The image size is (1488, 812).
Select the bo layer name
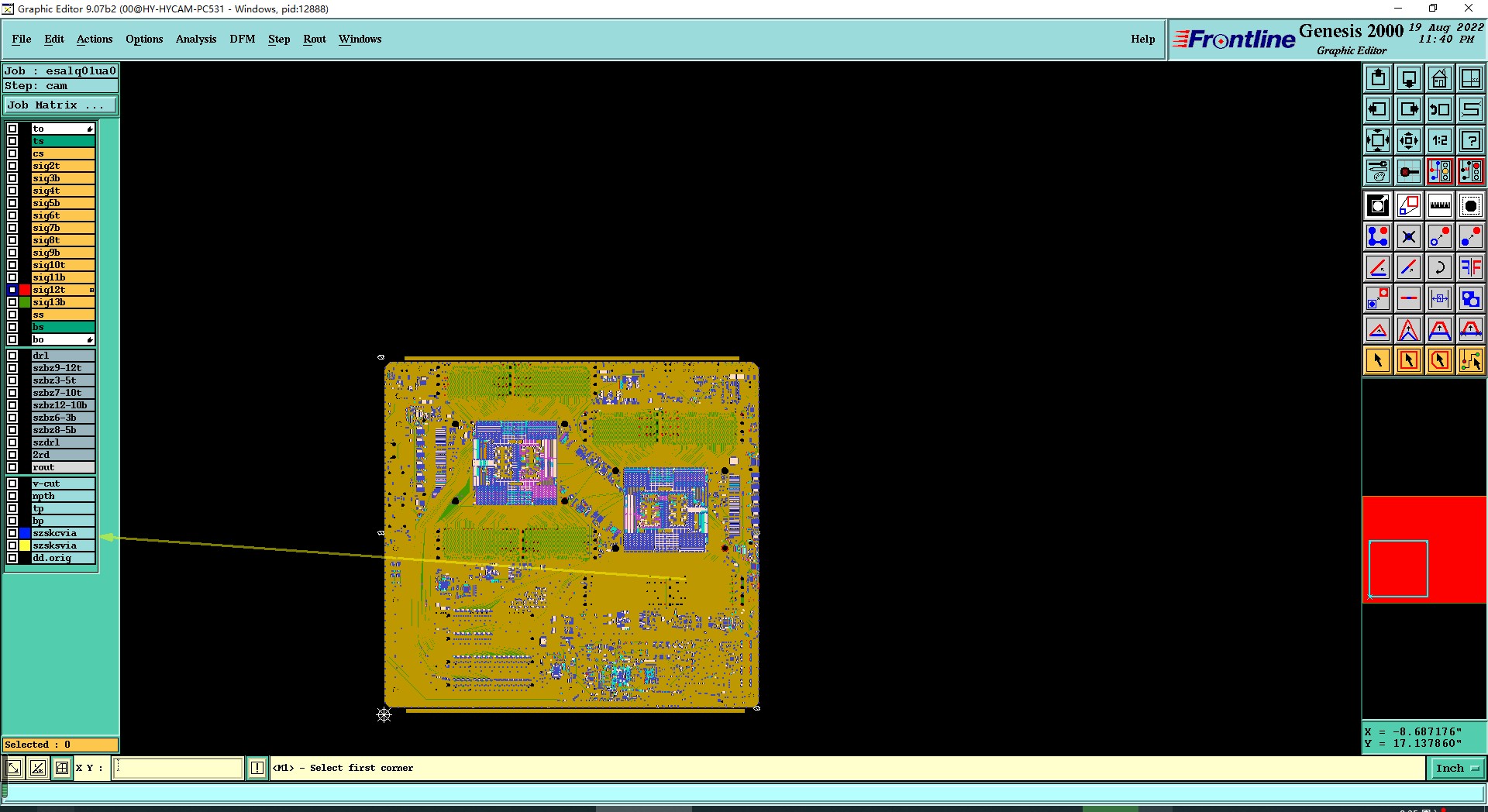pyautogui.click(x=63, y=339)
